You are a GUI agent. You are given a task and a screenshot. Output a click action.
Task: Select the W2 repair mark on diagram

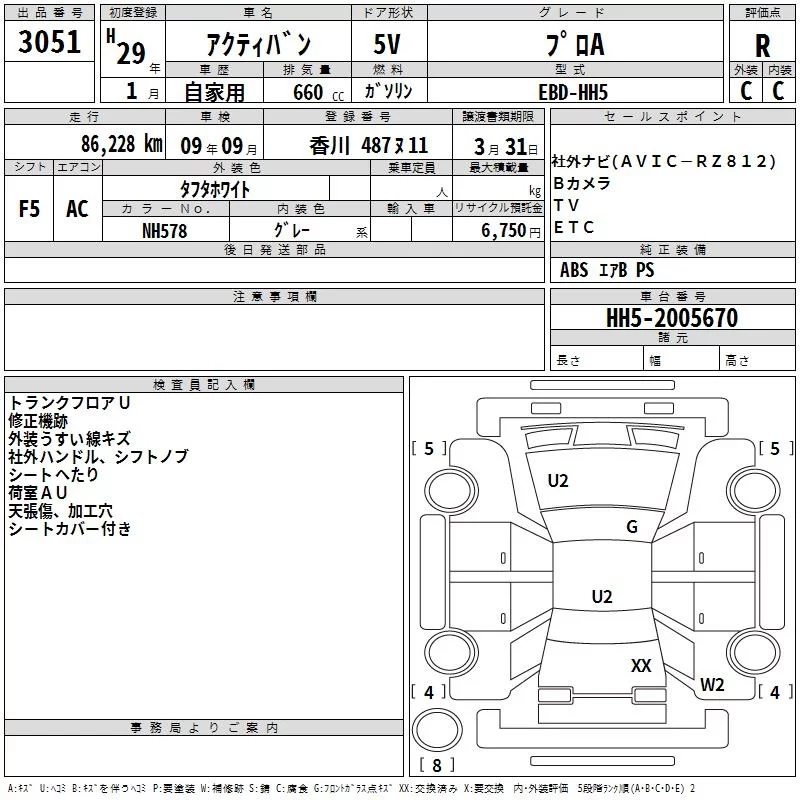pos(712,685)
